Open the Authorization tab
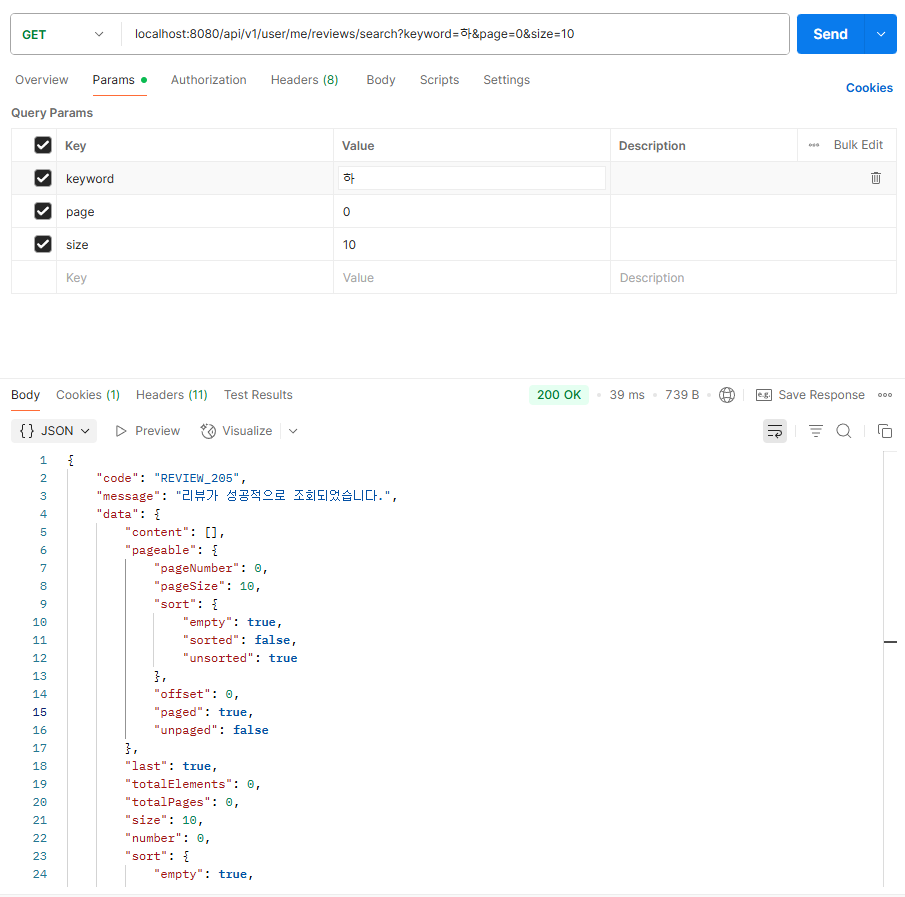Viewport: 905px width, 897px height. [208, 80]
